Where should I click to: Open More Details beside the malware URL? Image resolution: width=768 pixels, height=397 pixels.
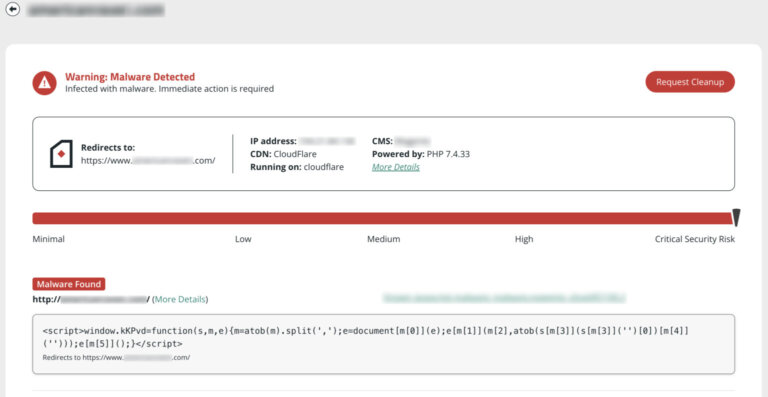[x=180, y=299]
